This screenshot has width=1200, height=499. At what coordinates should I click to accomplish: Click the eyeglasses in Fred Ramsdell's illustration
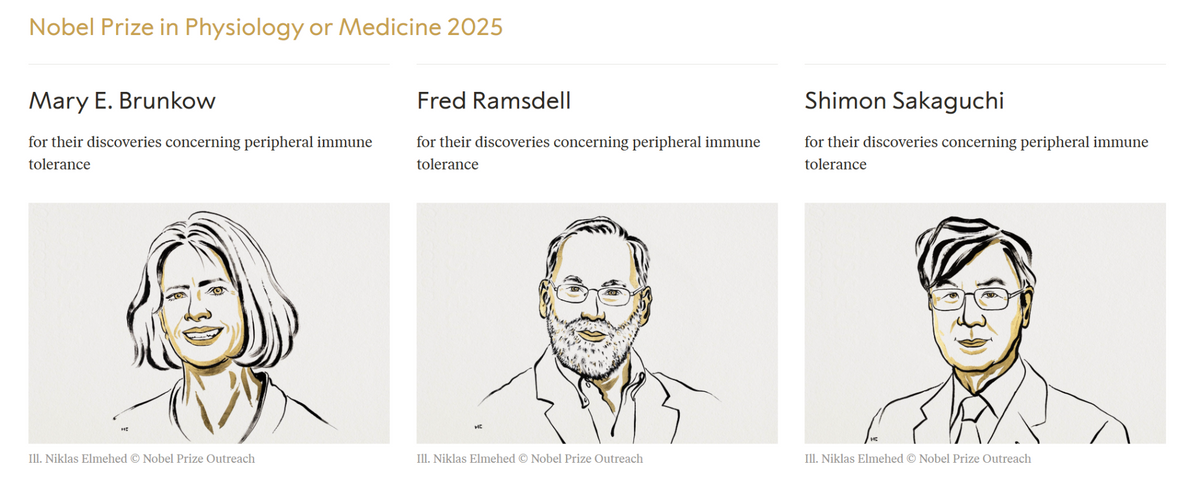point(598,294)
